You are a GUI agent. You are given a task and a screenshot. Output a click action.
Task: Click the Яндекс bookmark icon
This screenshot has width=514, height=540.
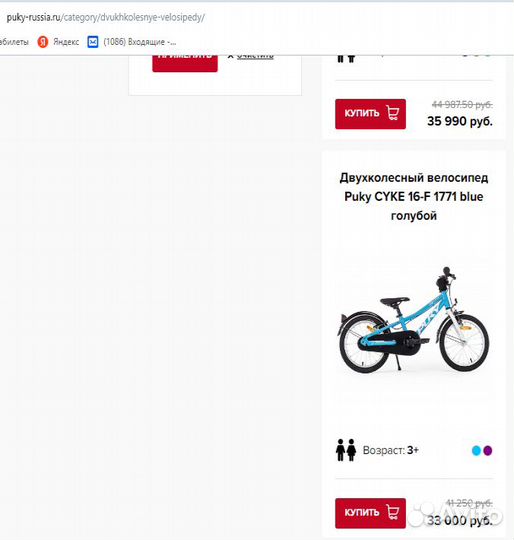(x=43, y=42)
